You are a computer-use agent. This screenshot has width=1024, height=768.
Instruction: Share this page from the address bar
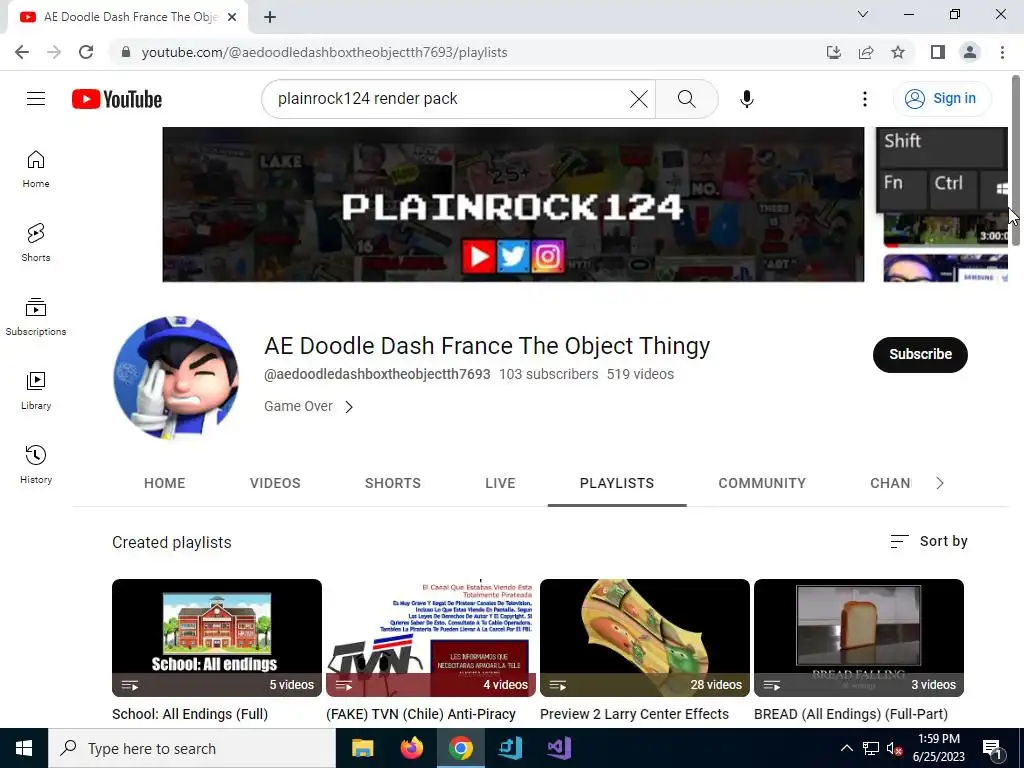pos(866,52)
